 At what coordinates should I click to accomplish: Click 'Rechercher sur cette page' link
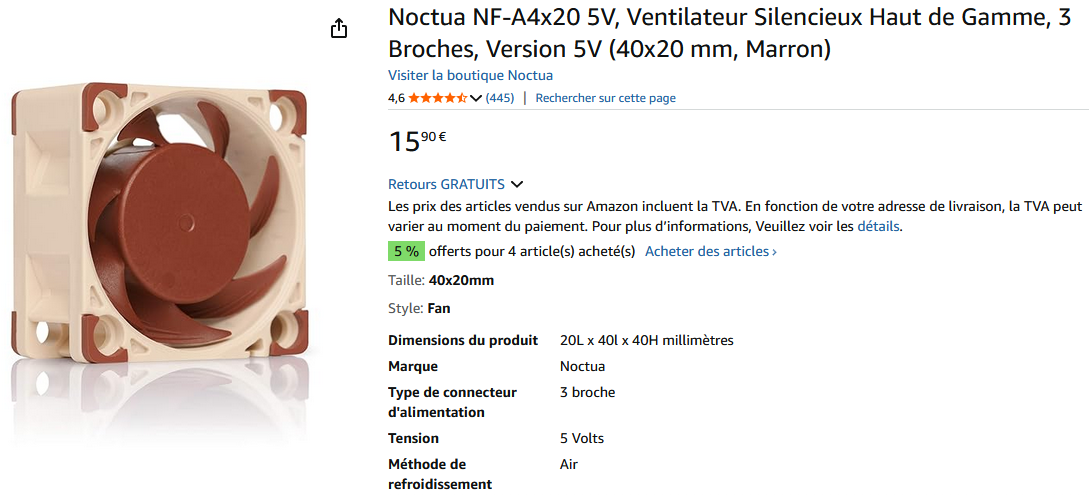[605, 98]
